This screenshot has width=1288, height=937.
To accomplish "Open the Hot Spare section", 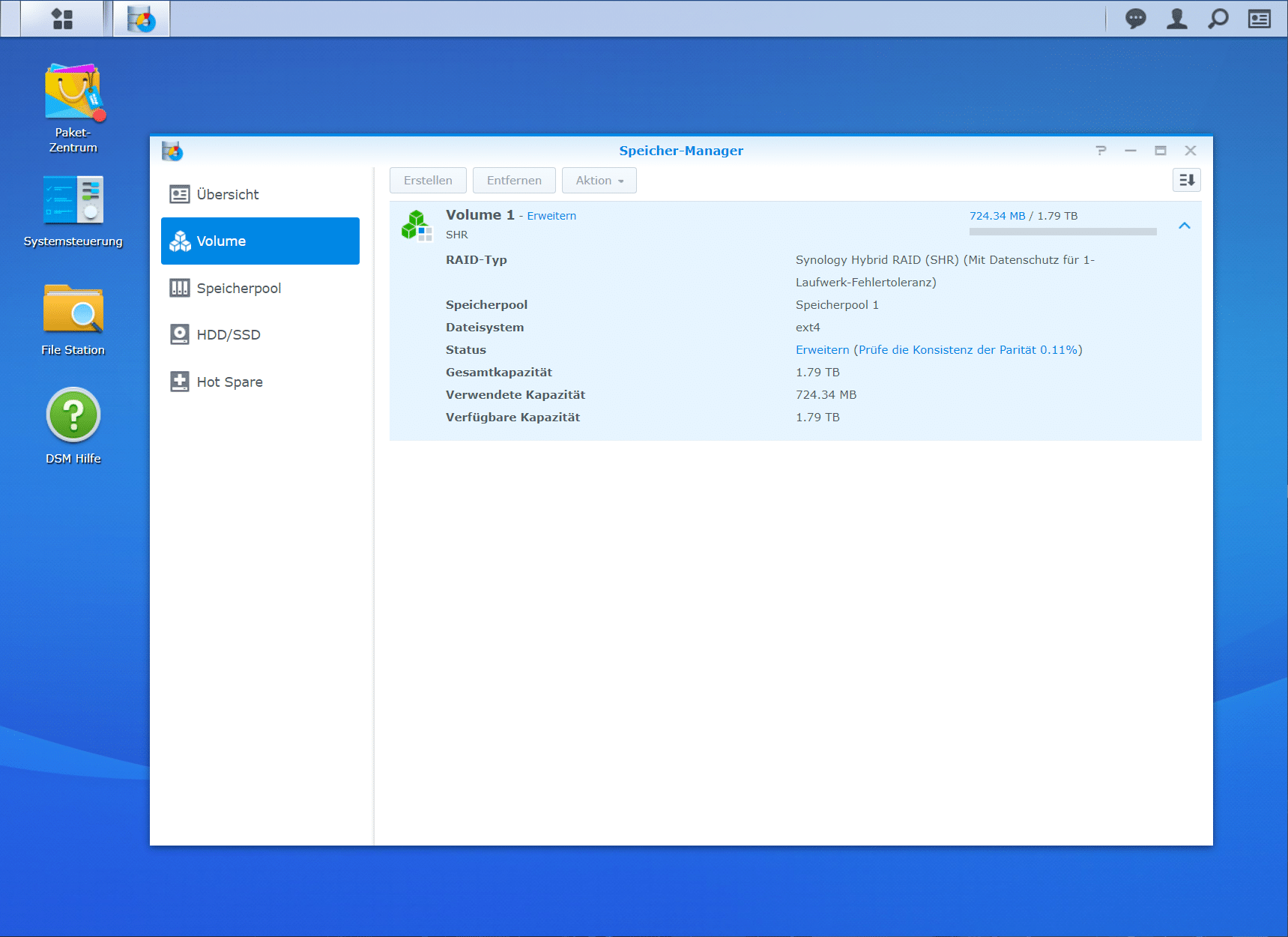I will point(229,382).
